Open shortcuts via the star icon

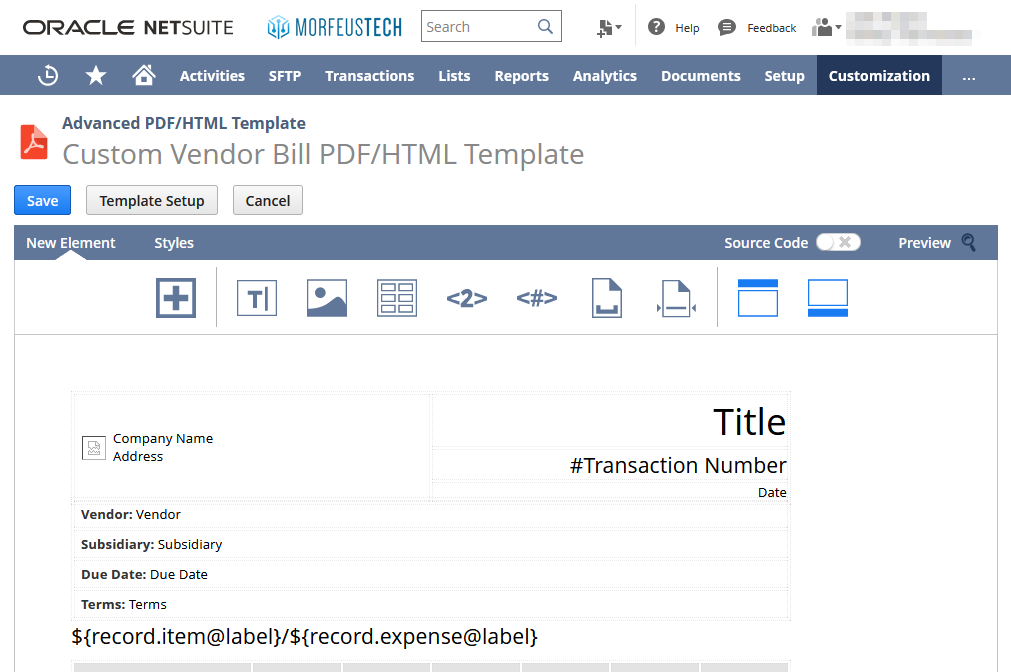tap(95, 75)
